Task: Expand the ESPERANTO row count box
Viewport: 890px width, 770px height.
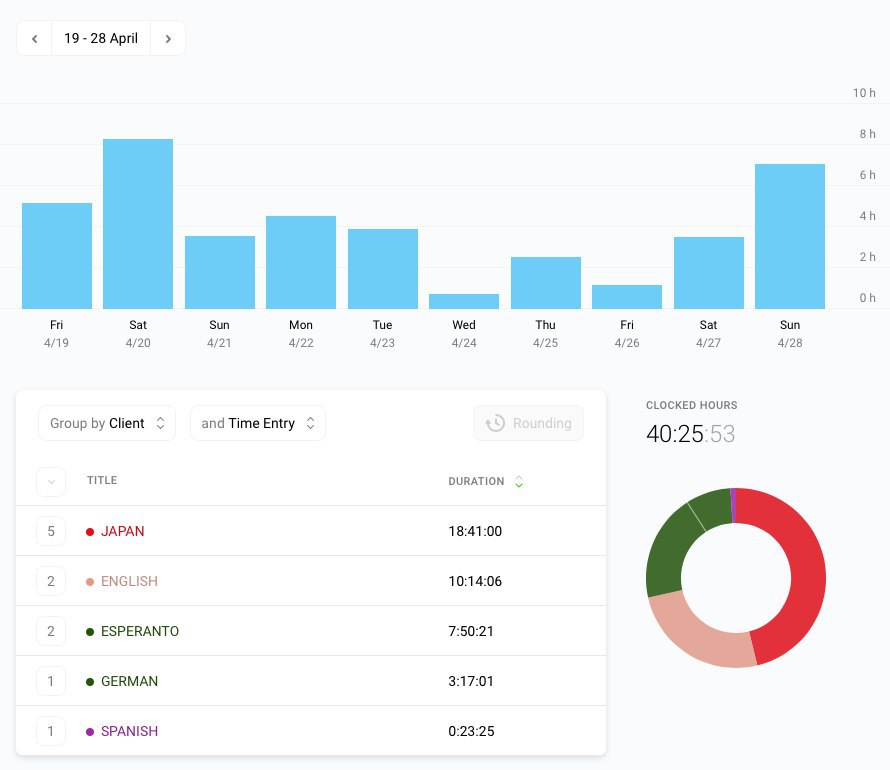Action: pyautogui.click(x=51, y=631)
